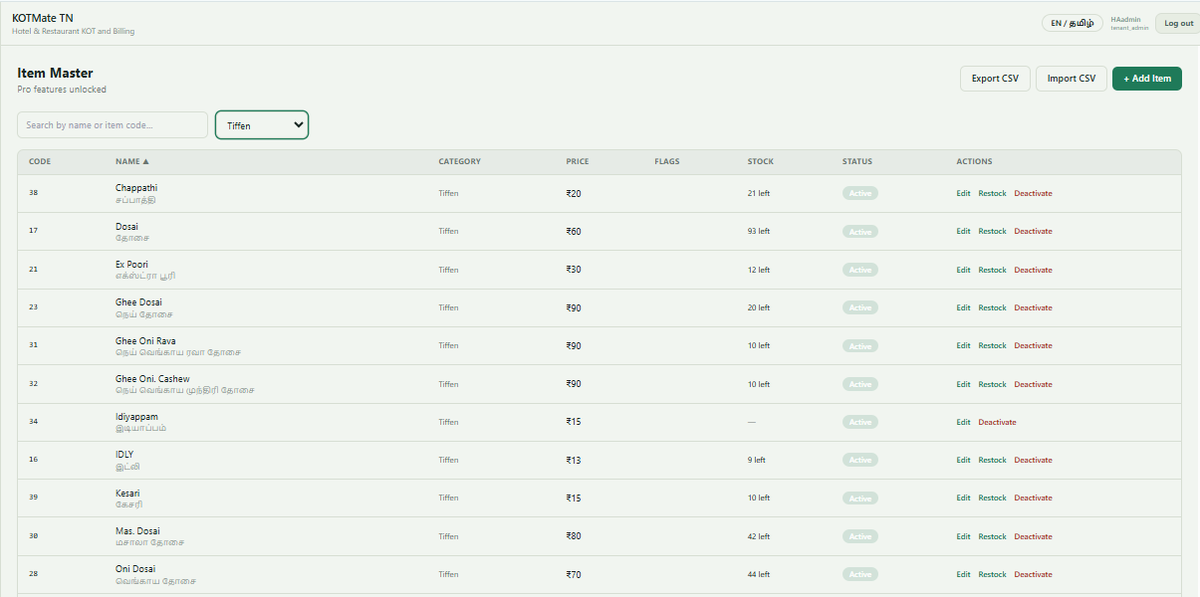The width and height of the screenshot is (1200, 597).
Task: Edit the Kesari item
Action: (x=963, y=498)
